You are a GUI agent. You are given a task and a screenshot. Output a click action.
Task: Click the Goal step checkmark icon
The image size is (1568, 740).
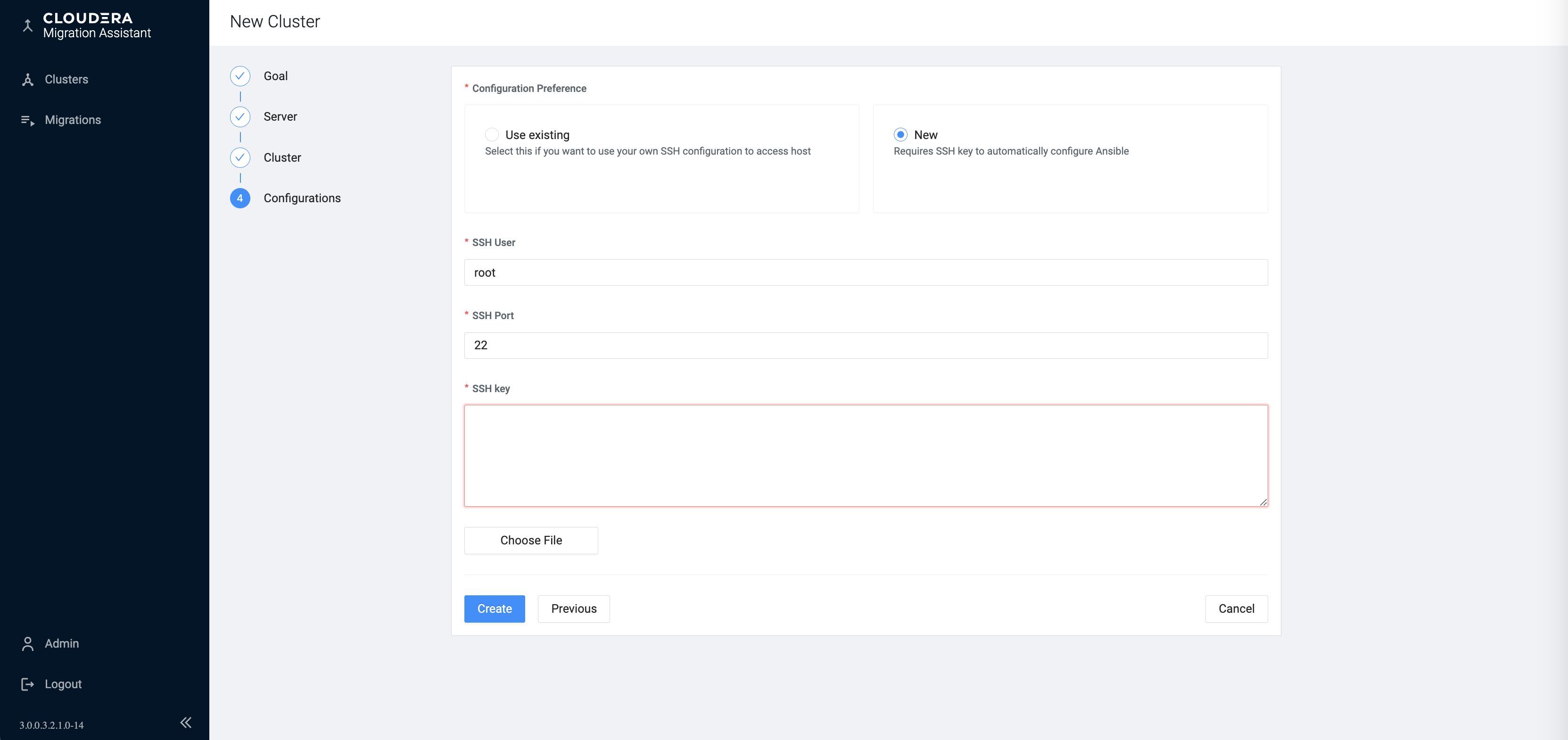[x=240, y=76]
